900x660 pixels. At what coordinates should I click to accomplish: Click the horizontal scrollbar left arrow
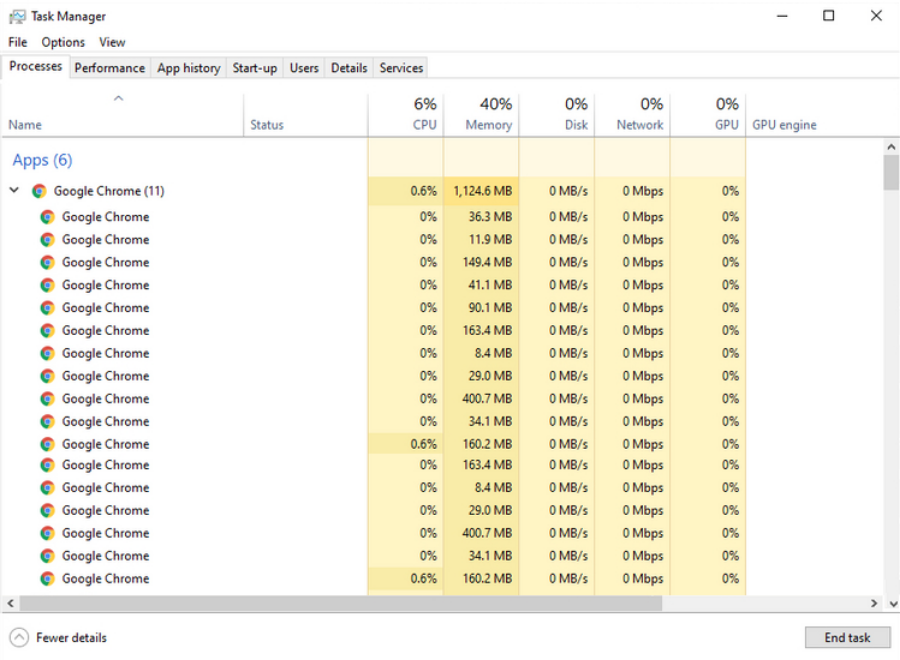tap(10, 603)
